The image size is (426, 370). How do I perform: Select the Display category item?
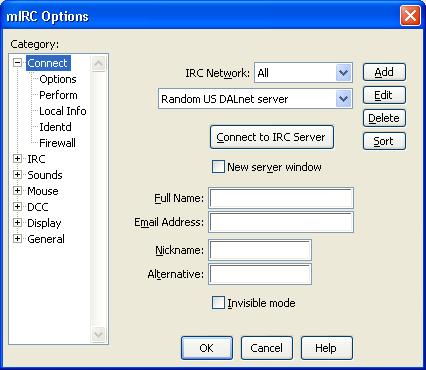44,223
